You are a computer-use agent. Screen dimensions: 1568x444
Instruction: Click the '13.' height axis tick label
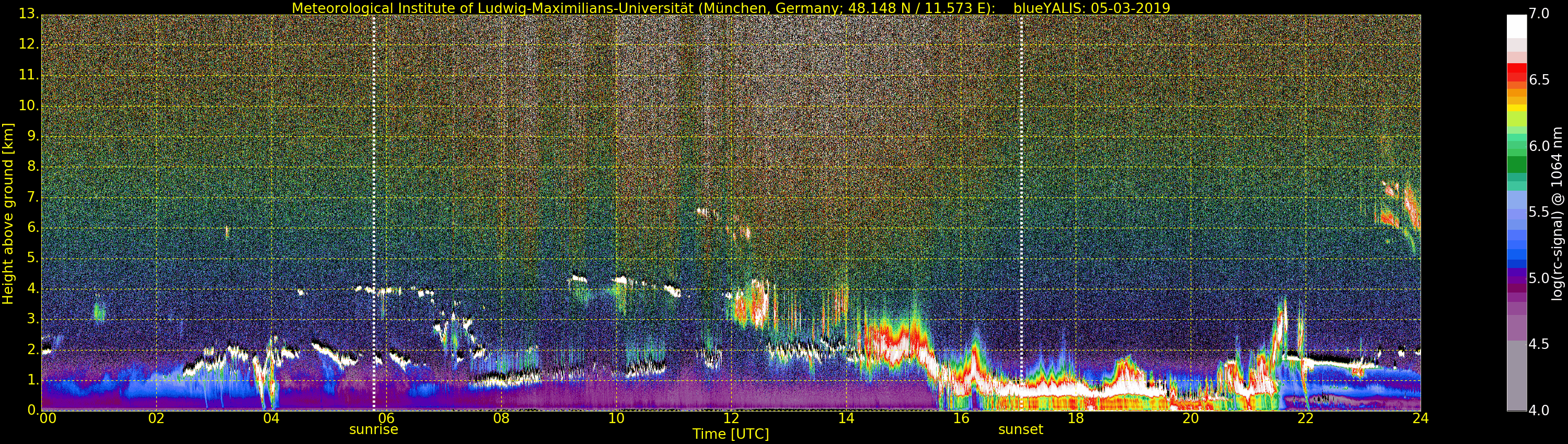(29, 14)
